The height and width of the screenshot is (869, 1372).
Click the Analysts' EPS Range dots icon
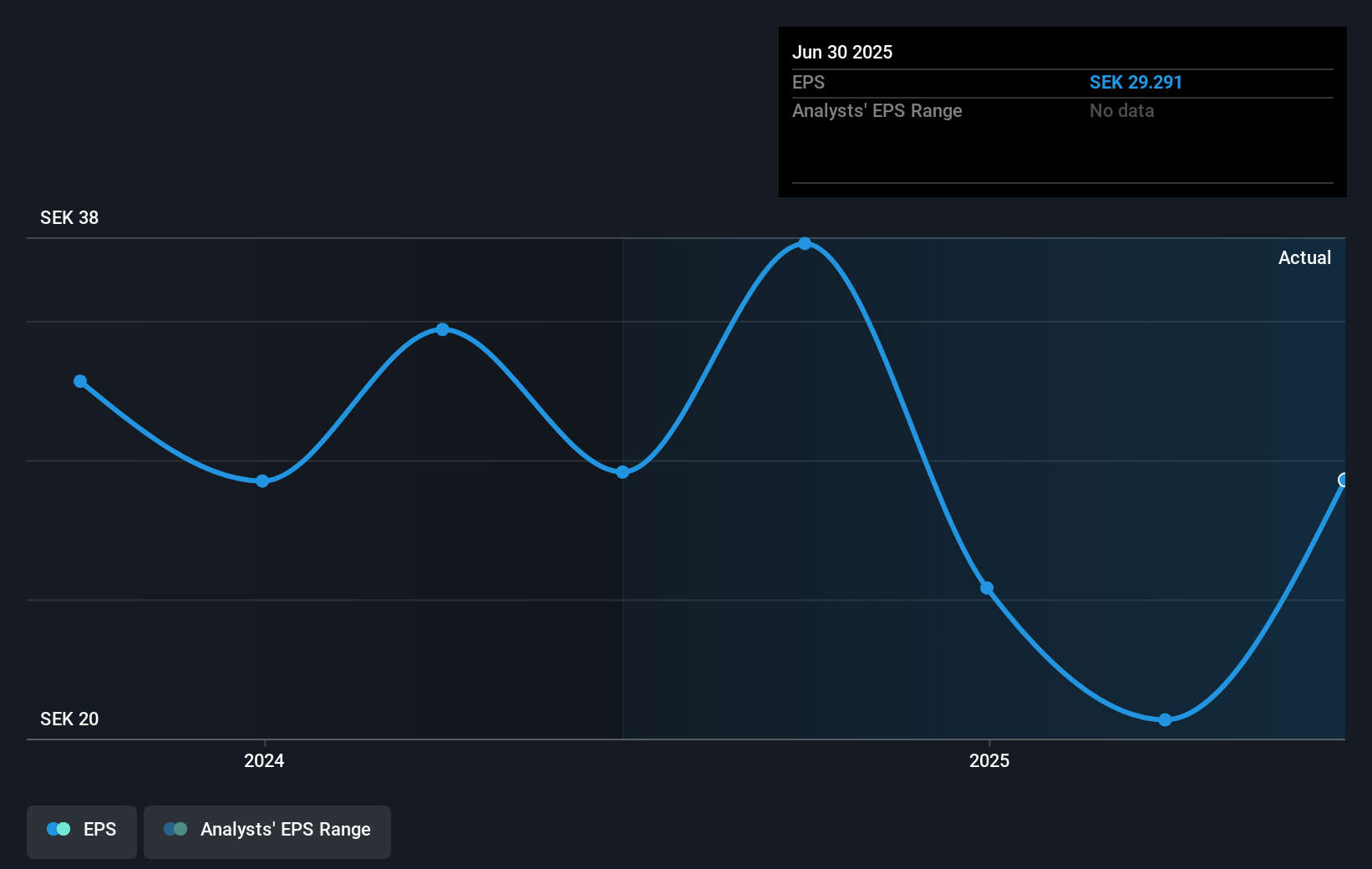tap(175, 829)
